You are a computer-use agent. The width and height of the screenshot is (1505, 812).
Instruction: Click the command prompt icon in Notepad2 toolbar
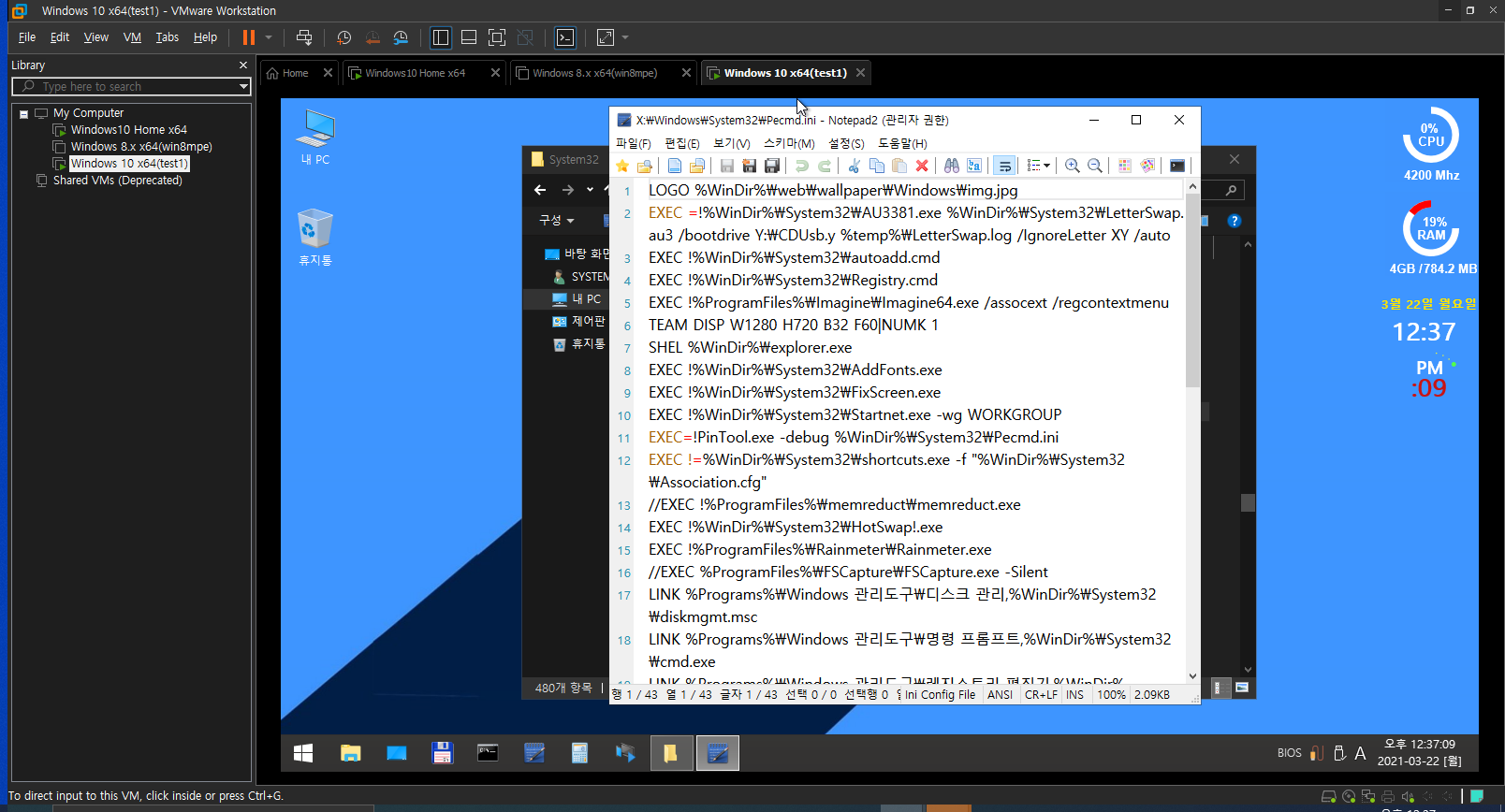[1177, 166]
